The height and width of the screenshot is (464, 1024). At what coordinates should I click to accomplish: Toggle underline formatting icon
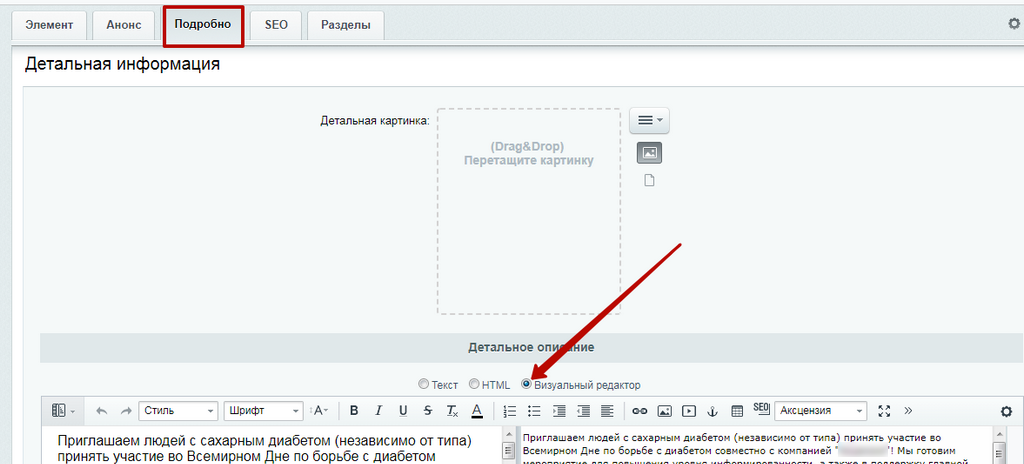403,410
